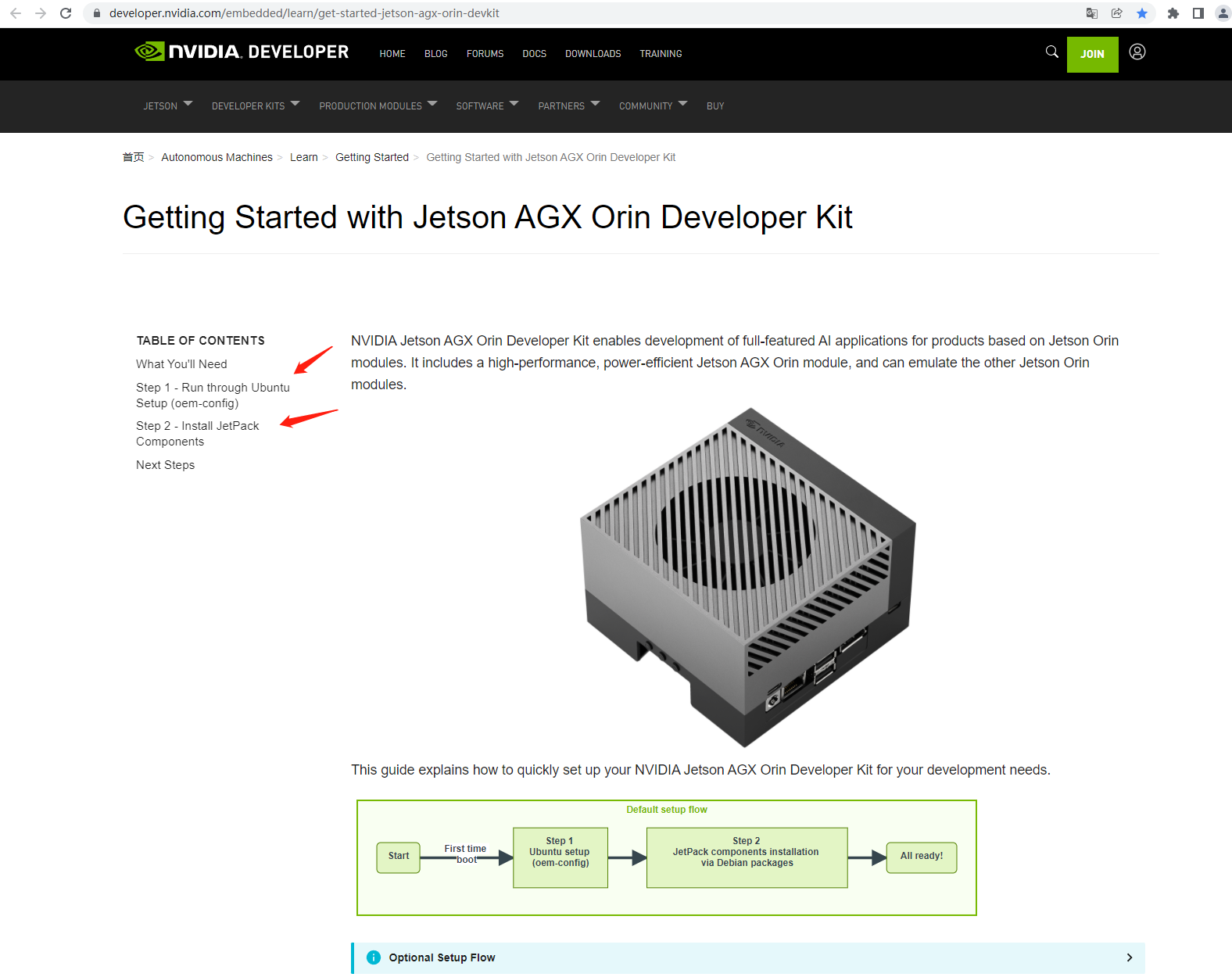Expand the DEVELOPER KITS dropdown
The height and width of the screenshot is (977, 1232).
[x=256, y=106]
